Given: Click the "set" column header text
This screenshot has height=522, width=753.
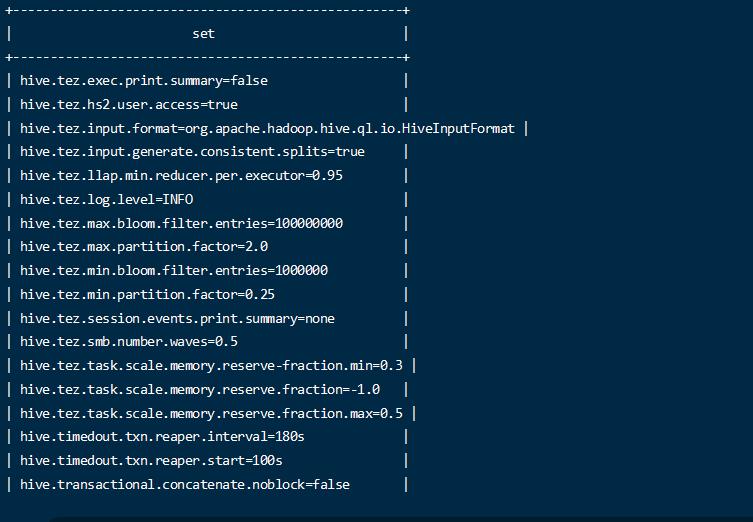Looking at the screenshot, I should point(203,33).
